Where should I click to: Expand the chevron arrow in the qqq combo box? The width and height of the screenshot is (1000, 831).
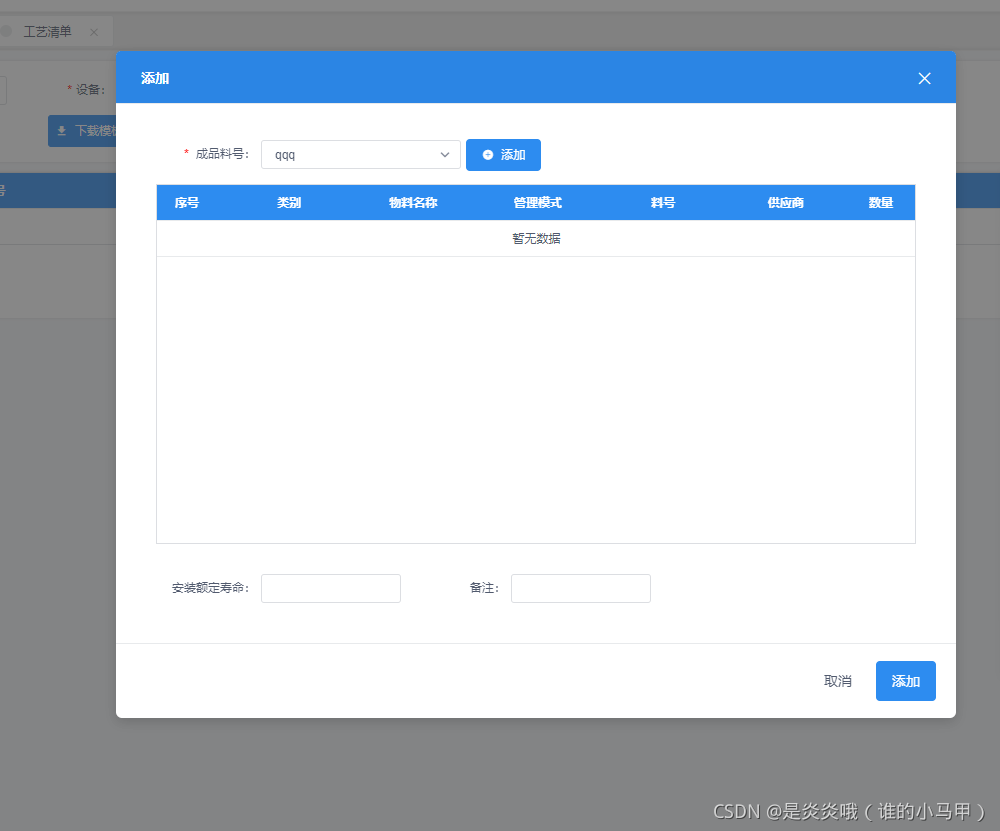446,155
